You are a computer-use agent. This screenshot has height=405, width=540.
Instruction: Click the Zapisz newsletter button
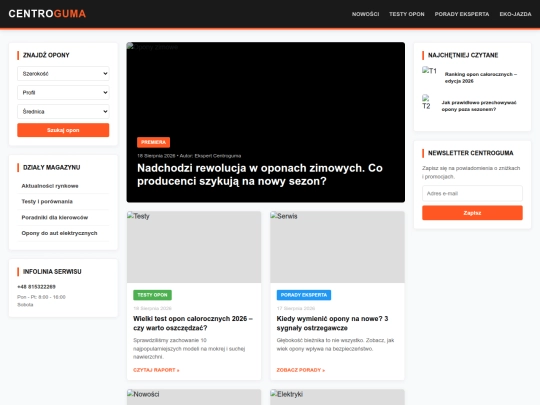coord(472,213)
